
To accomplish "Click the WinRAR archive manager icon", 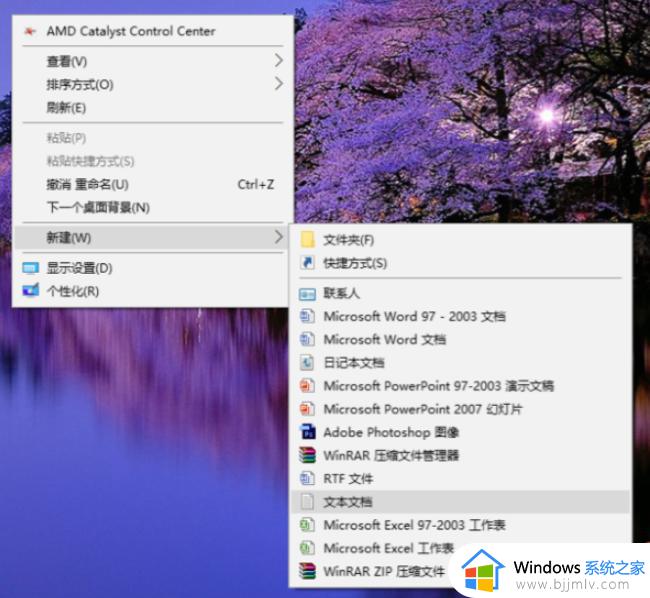I will (307, 455).
